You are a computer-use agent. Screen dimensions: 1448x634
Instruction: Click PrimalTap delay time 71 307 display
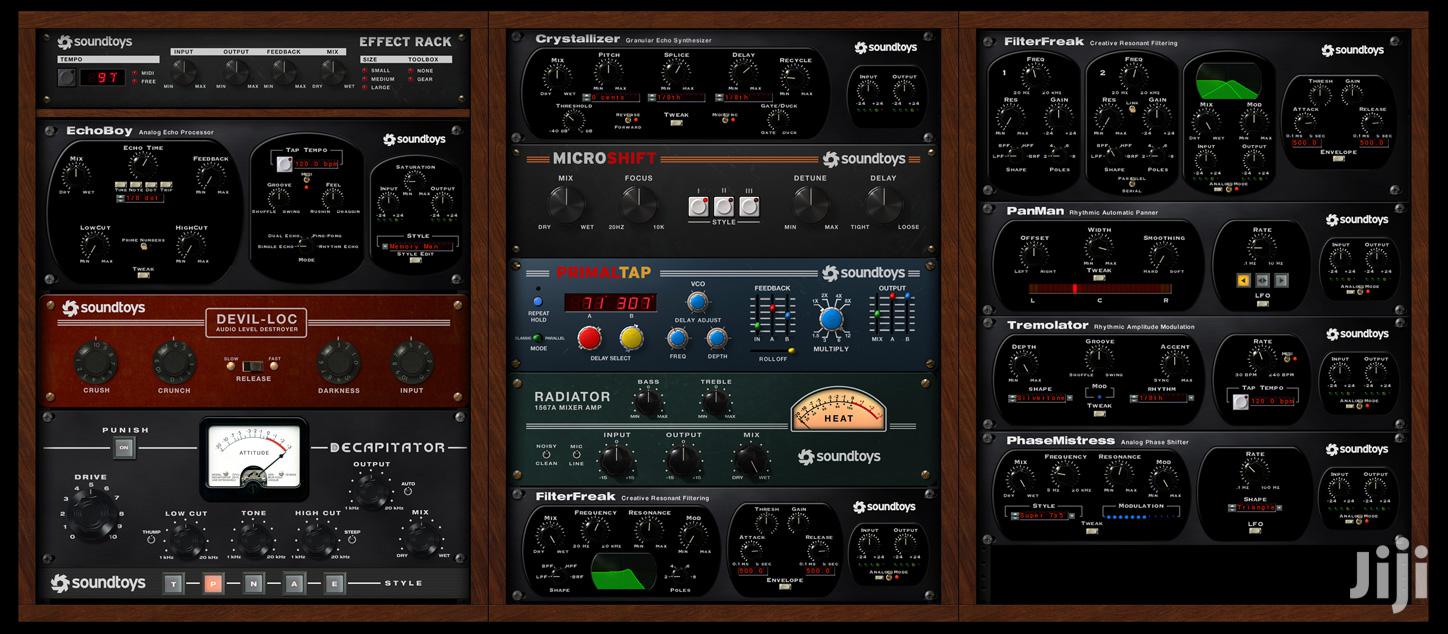click(x=609, y=303)
